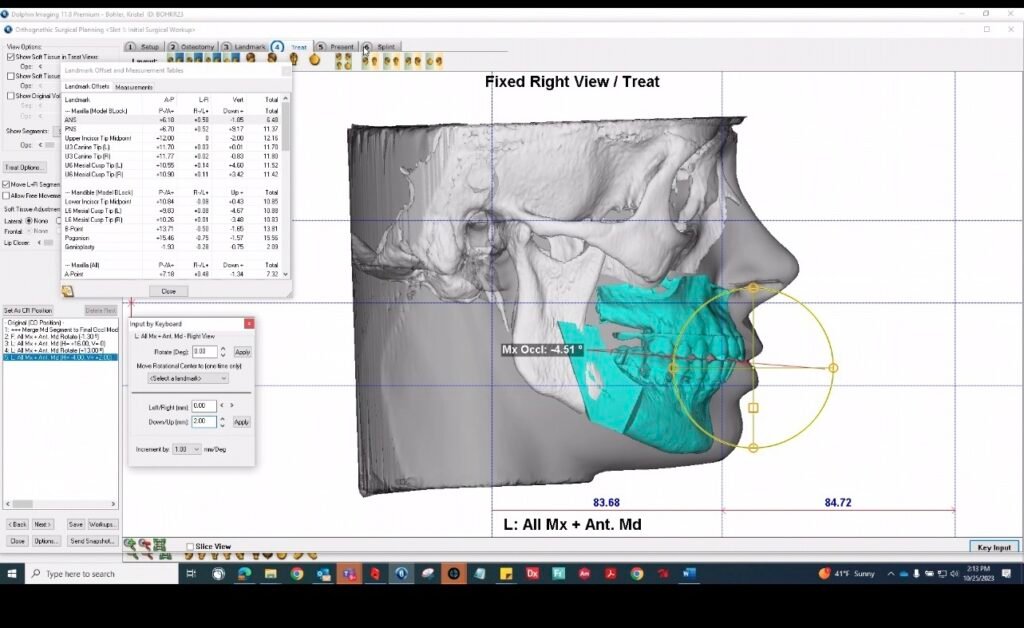Enable the Slice View checkbox
The image size is (1024, 628).
[x=190, y=546]
